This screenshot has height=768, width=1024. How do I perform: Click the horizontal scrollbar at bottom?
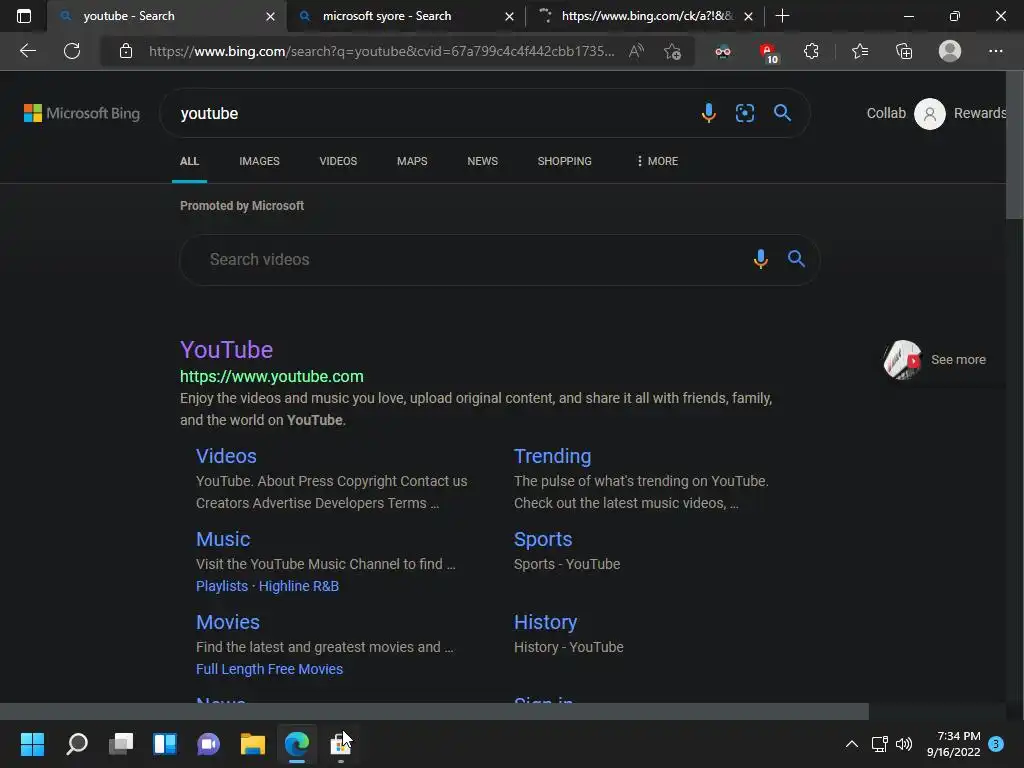click(x=434, y=711)
